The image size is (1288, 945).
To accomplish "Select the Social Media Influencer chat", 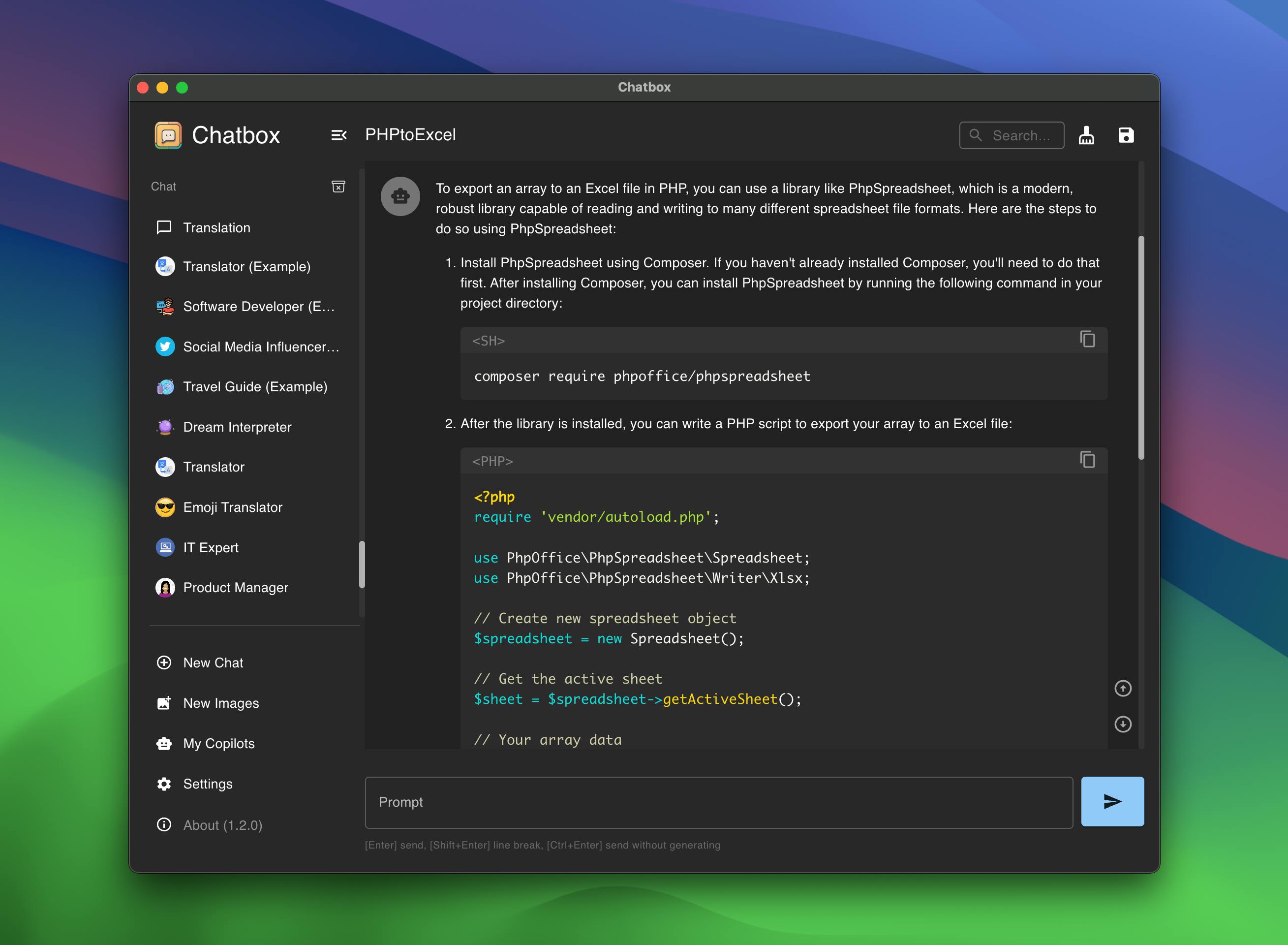I will click(250, 346).
